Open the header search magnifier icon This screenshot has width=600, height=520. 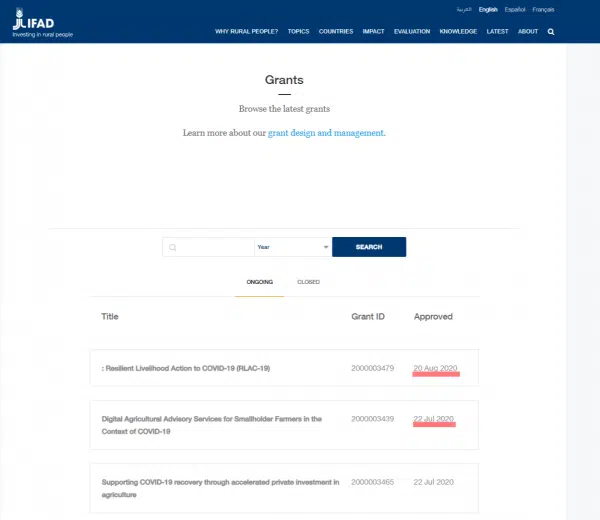(x=551, y=31)
